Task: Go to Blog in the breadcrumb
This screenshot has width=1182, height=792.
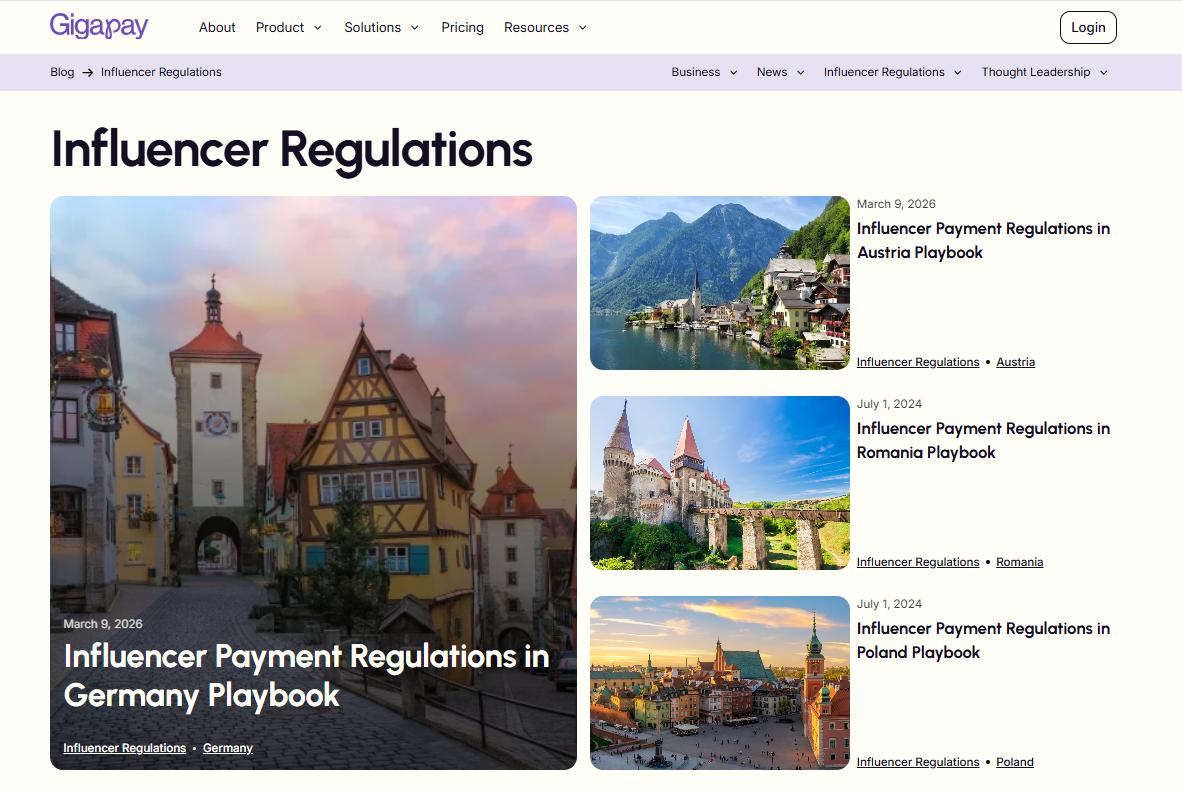Action: point(62,72)
